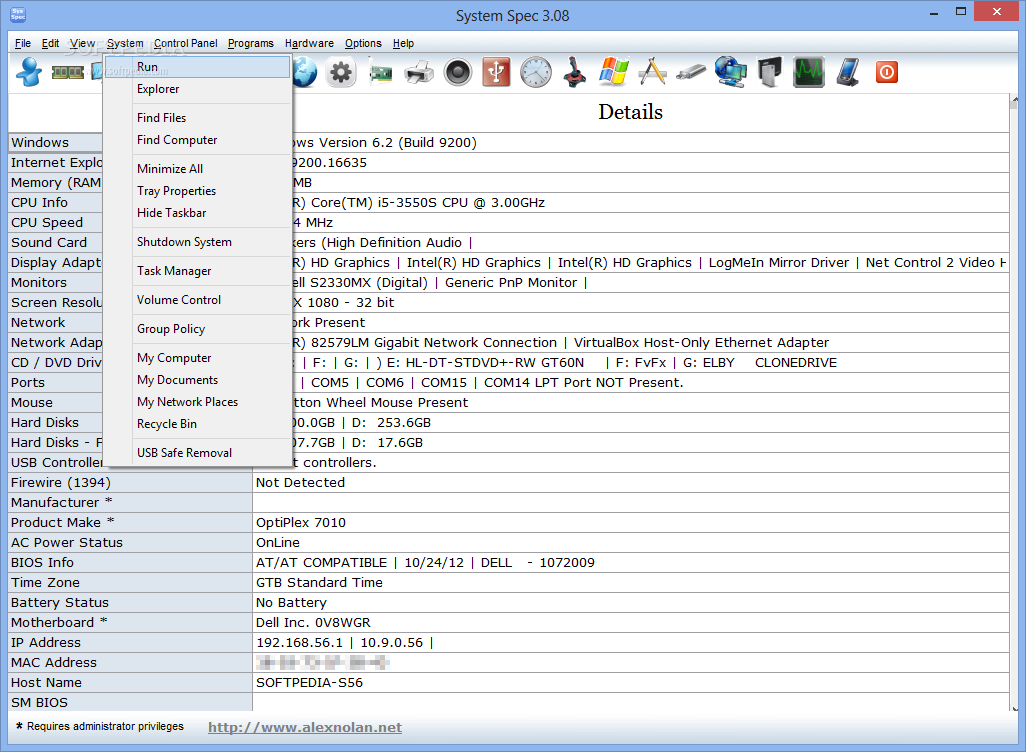
Task: Open the Control Panel menu
Action: 186,43
